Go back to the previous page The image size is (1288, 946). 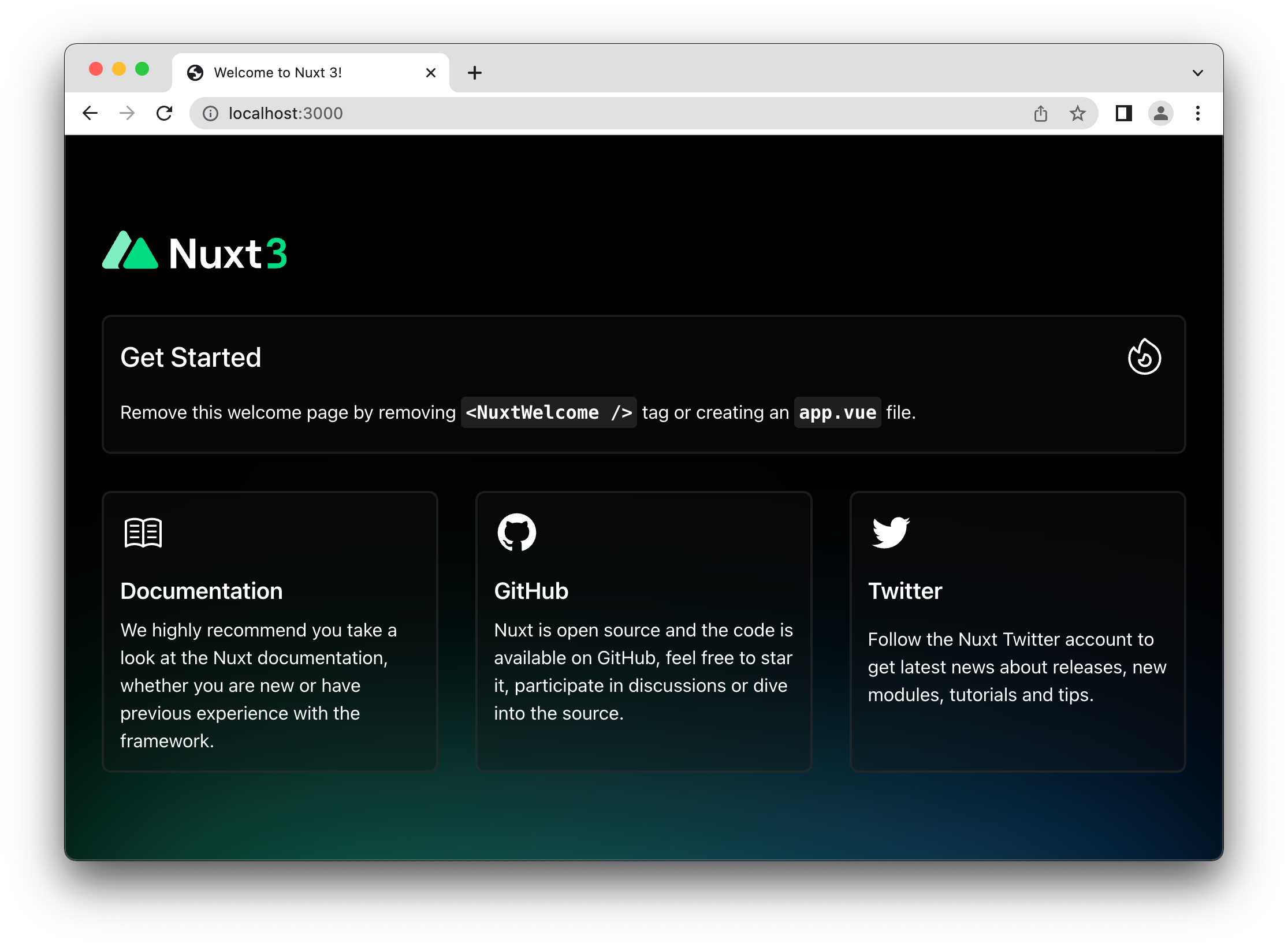[91, 114]
